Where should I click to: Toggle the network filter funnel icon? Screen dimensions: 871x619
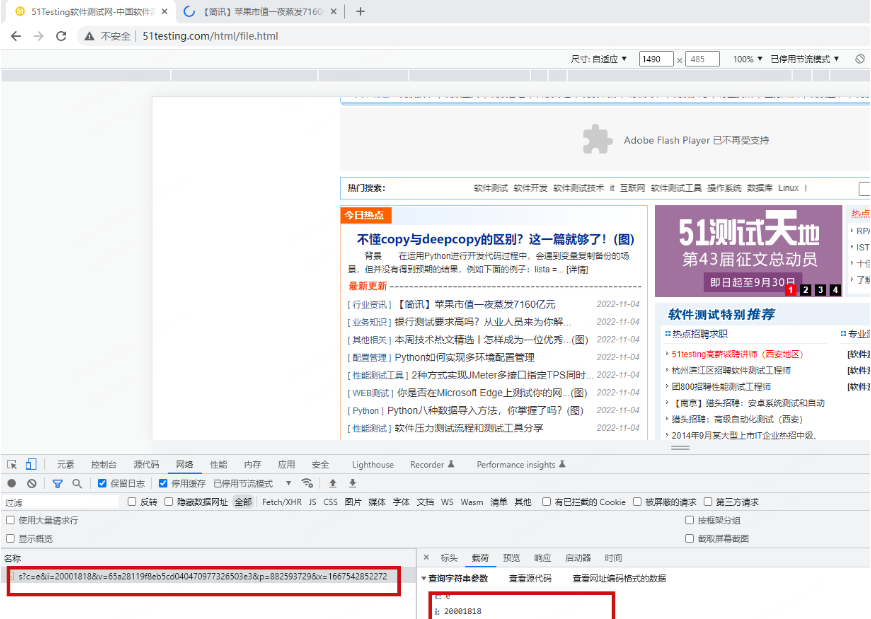(x=57, y=483)
